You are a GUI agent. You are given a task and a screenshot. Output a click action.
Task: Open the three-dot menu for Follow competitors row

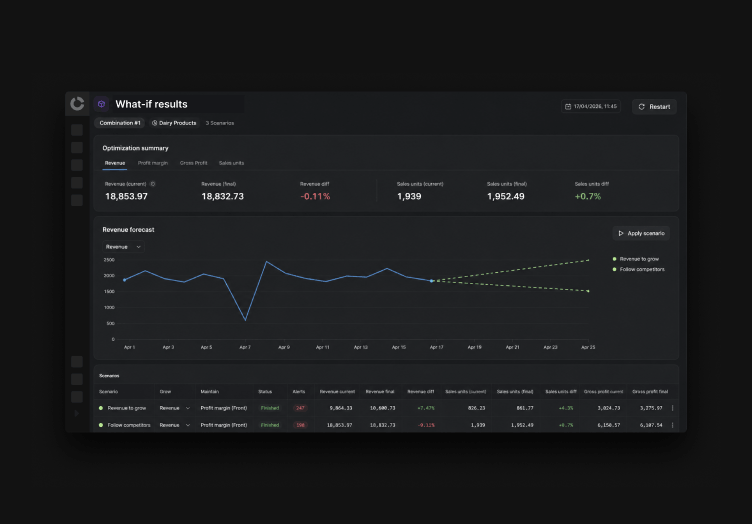pos(672,425)
